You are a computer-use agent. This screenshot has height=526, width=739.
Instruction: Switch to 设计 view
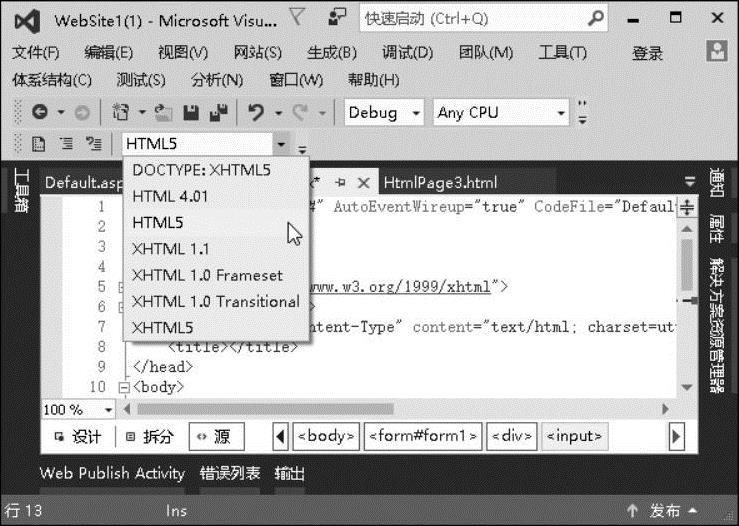[79, 436]
